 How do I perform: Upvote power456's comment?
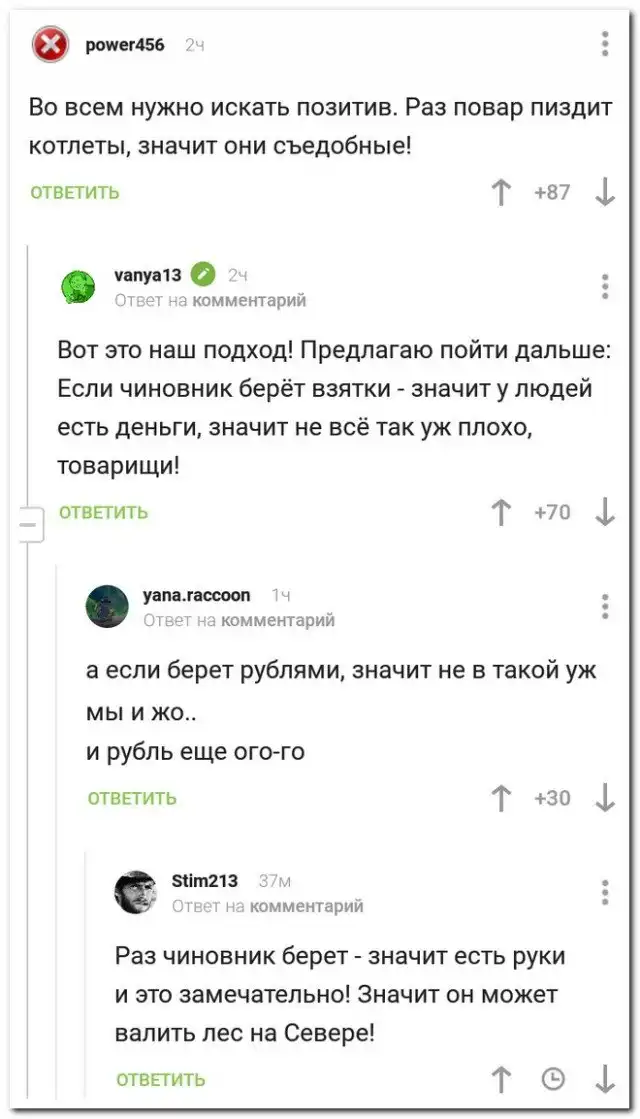tap(501, 192)
